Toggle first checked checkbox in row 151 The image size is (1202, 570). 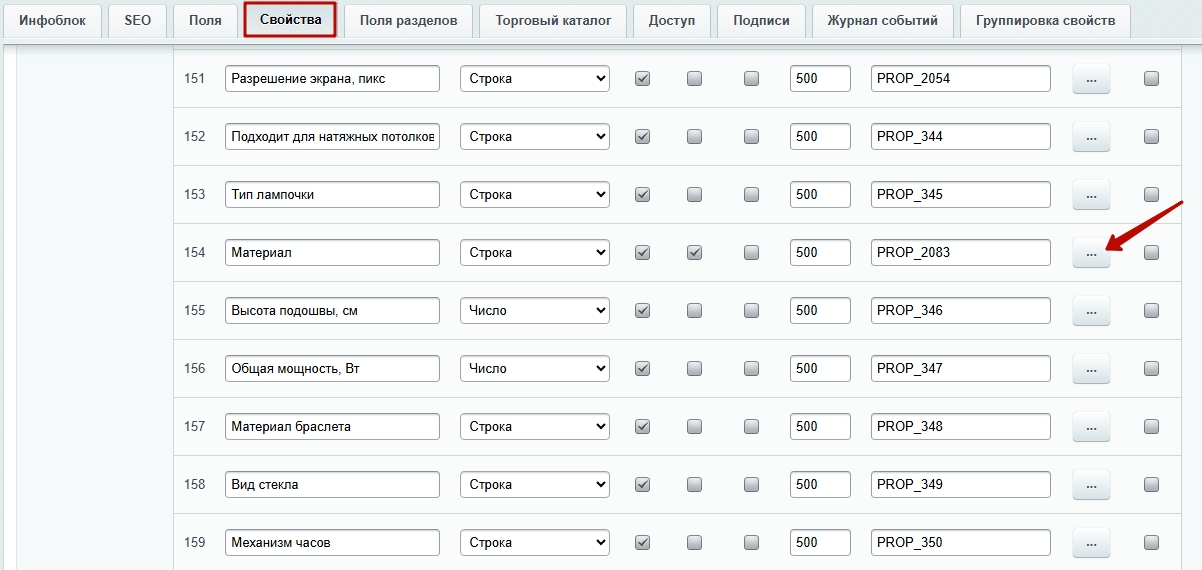coord(643,79)
